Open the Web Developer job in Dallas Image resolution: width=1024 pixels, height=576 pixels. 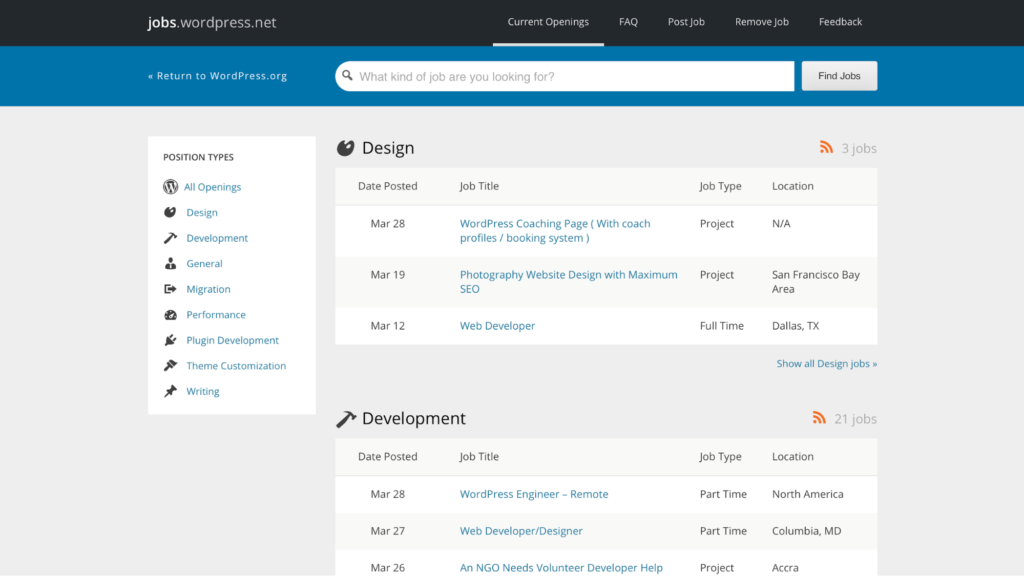pos(497,326)
